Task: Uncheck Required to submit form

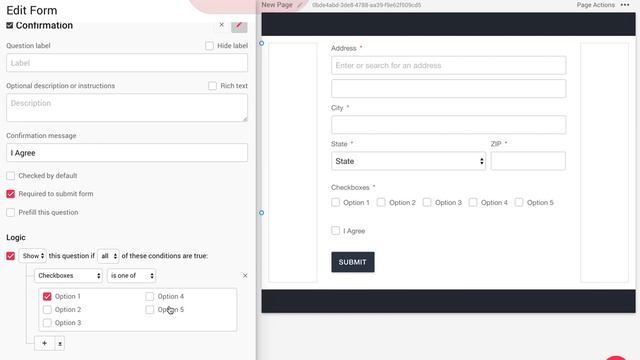Action: (11, 194)
